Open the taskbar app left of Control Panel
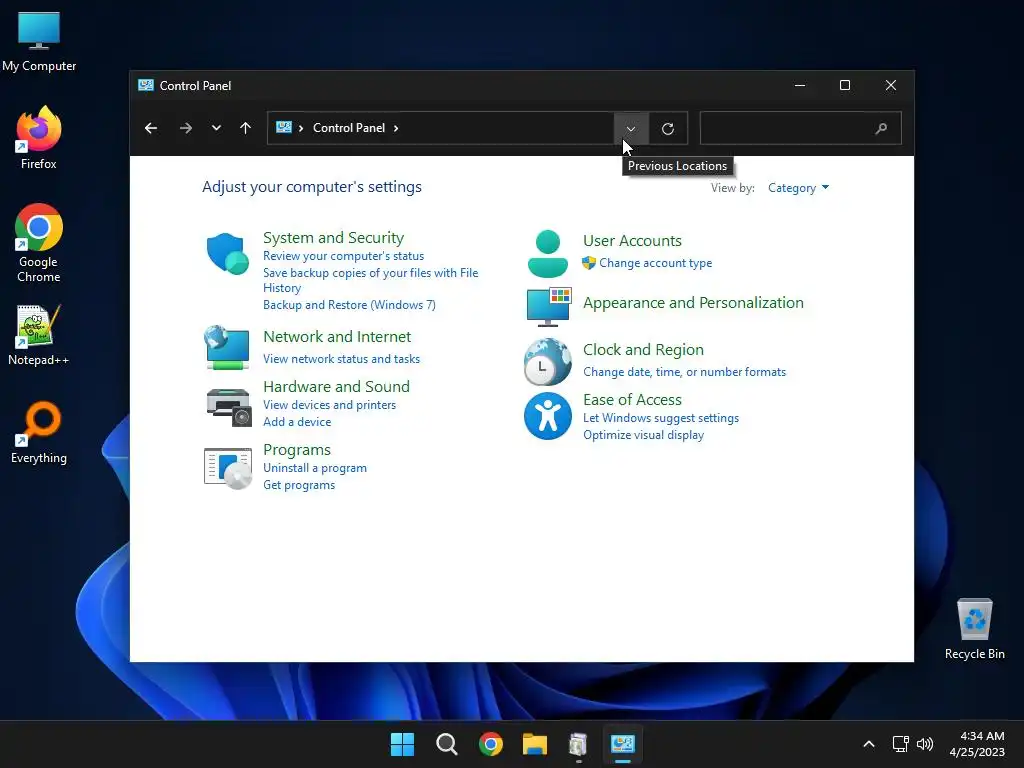Screen dimensions: 1024x768 [x=578, y=744]
